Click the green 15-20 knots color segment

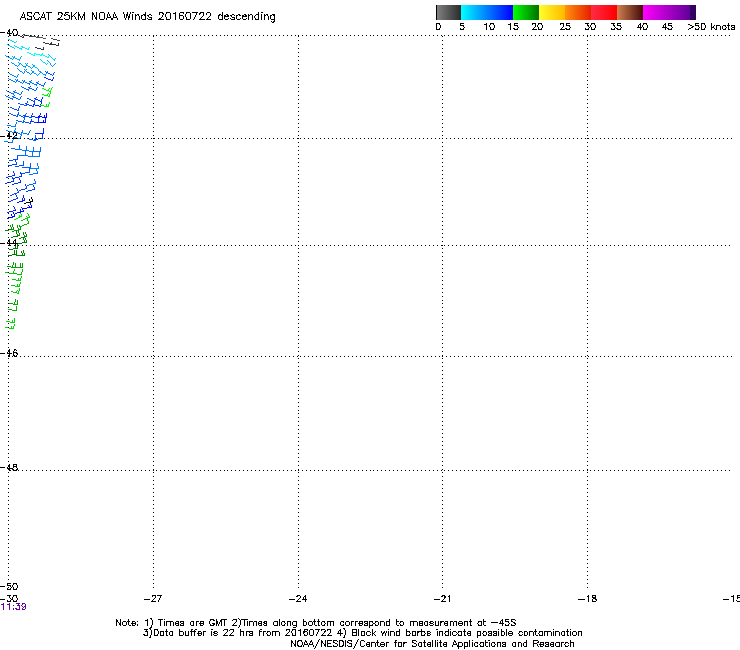tap(526, 12)
